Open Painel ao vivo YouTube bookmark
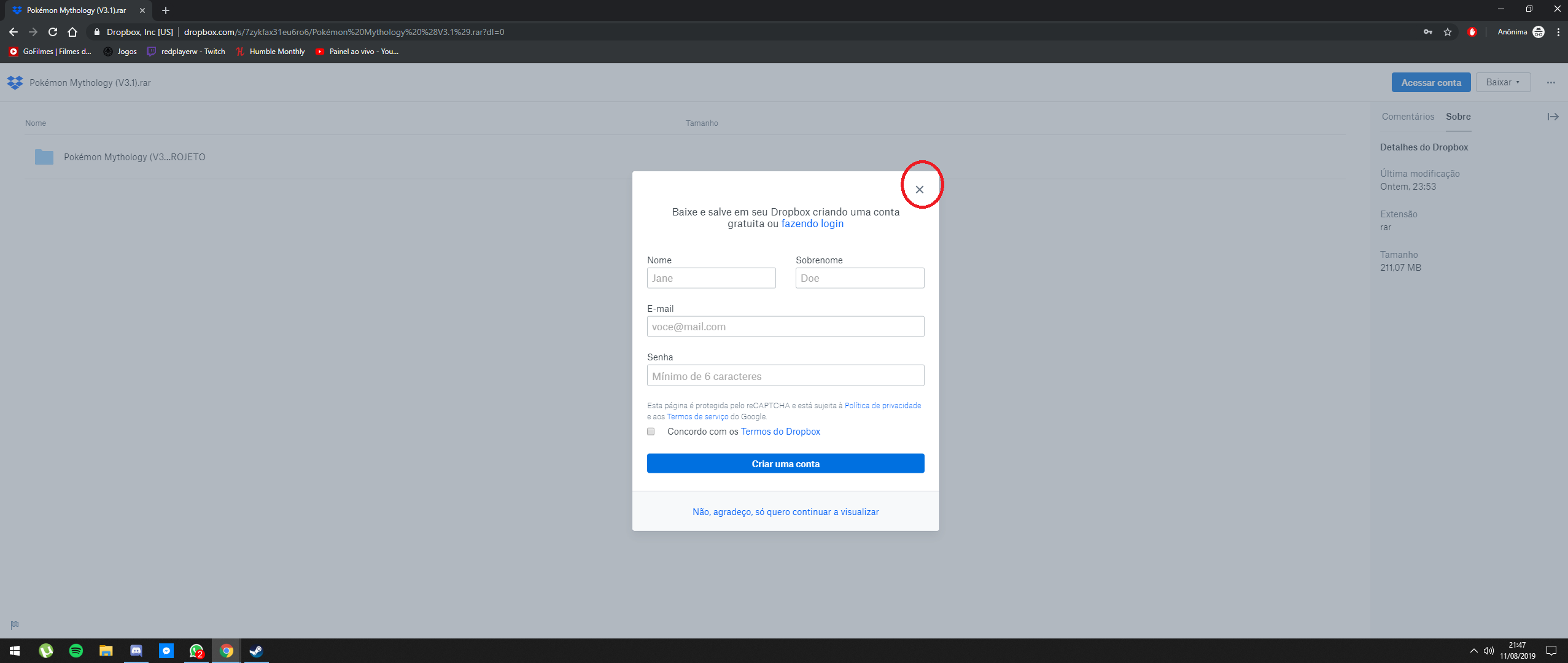This screenshot has height=663, width=1568. tap(357, 52)
